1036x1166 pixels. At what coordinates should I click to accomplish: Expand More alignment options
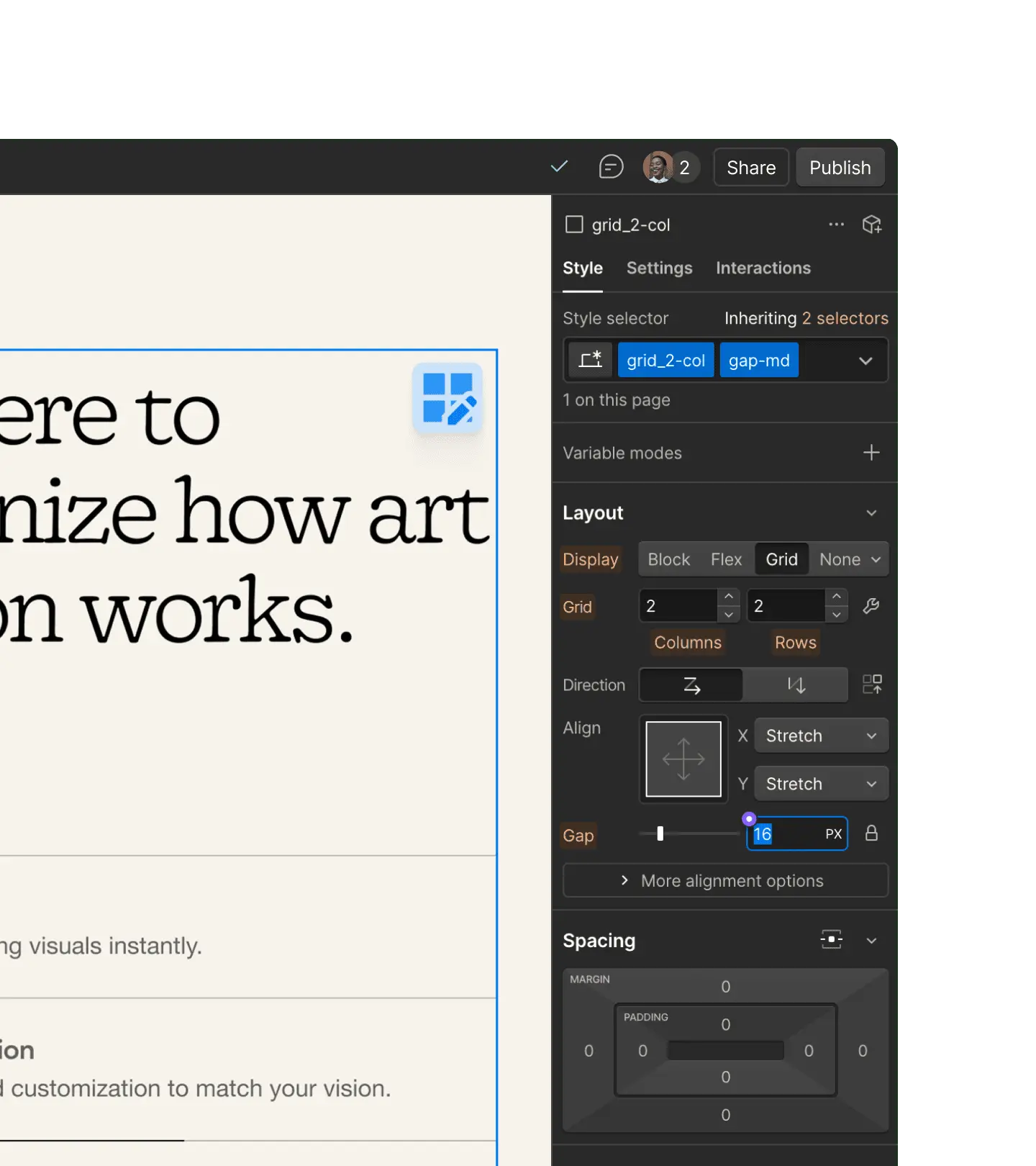(725, 881)
